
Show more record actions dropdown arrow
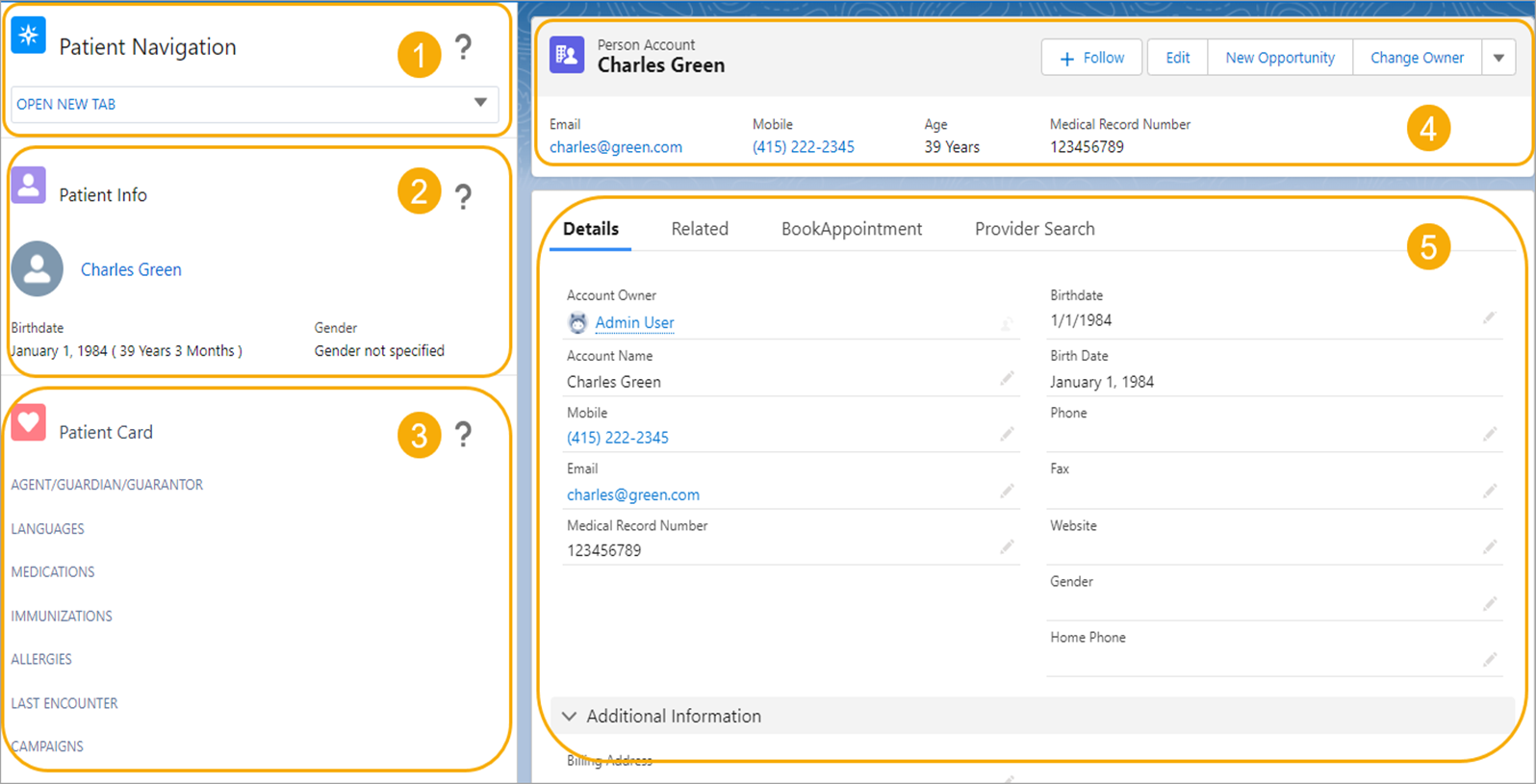coord(1498,58)
